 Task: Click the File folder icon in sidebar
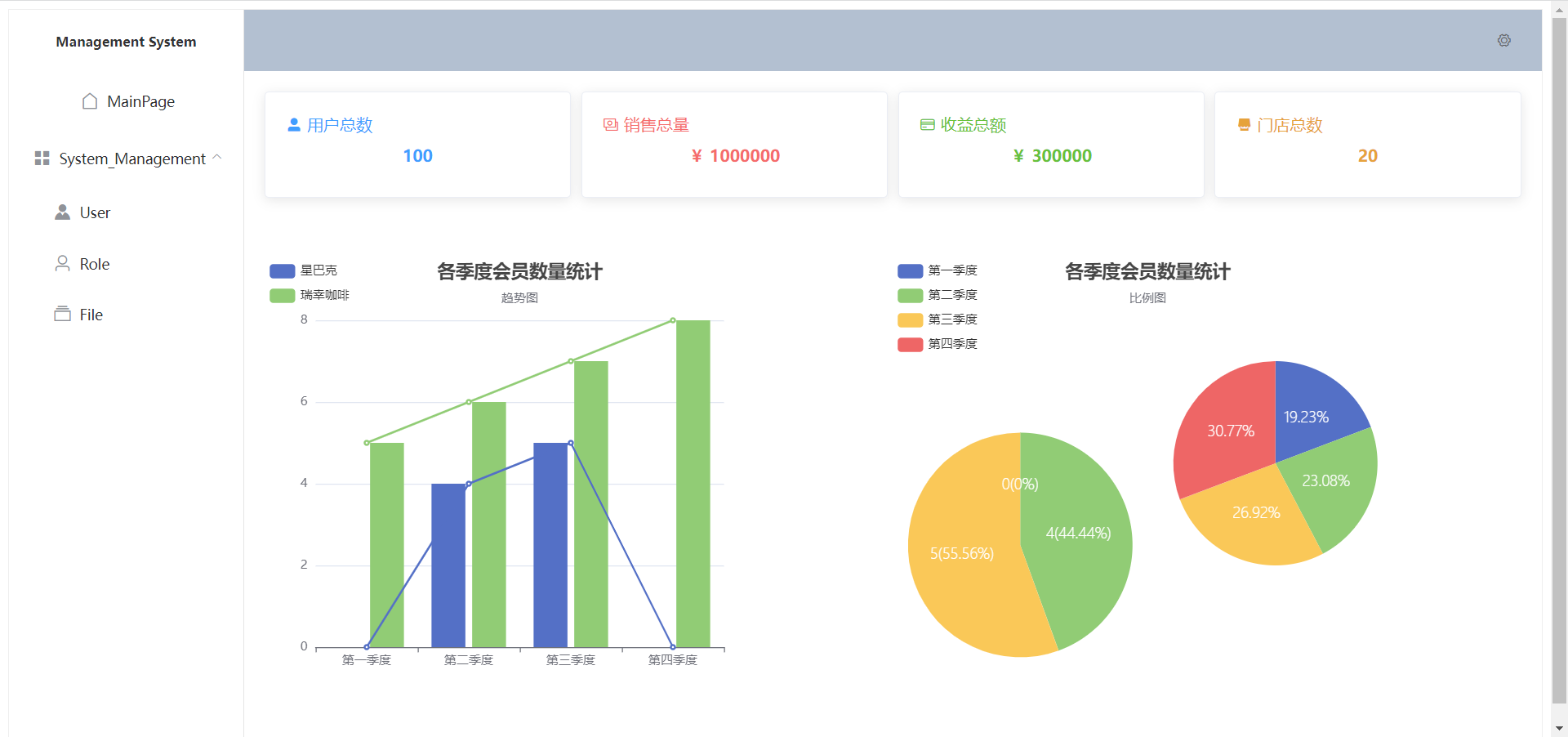(62, 314)
